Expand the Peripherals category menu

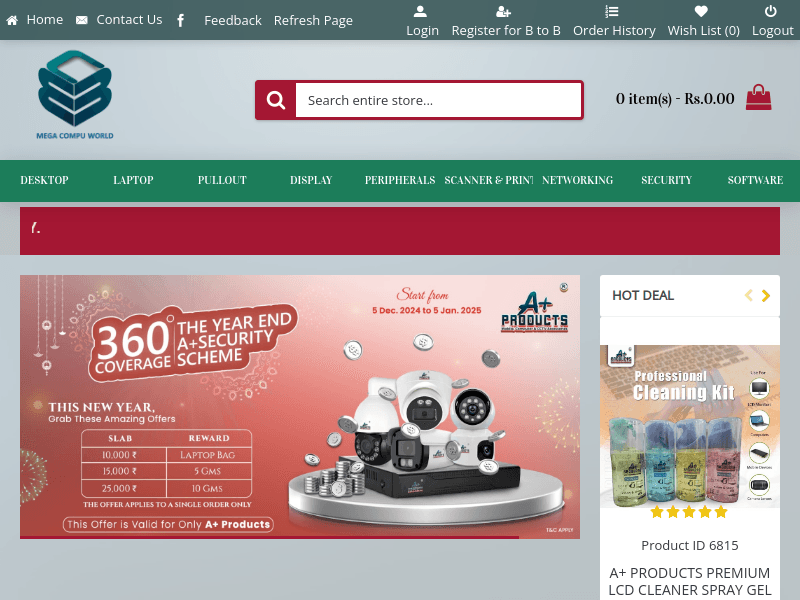(x=399, y=180)
